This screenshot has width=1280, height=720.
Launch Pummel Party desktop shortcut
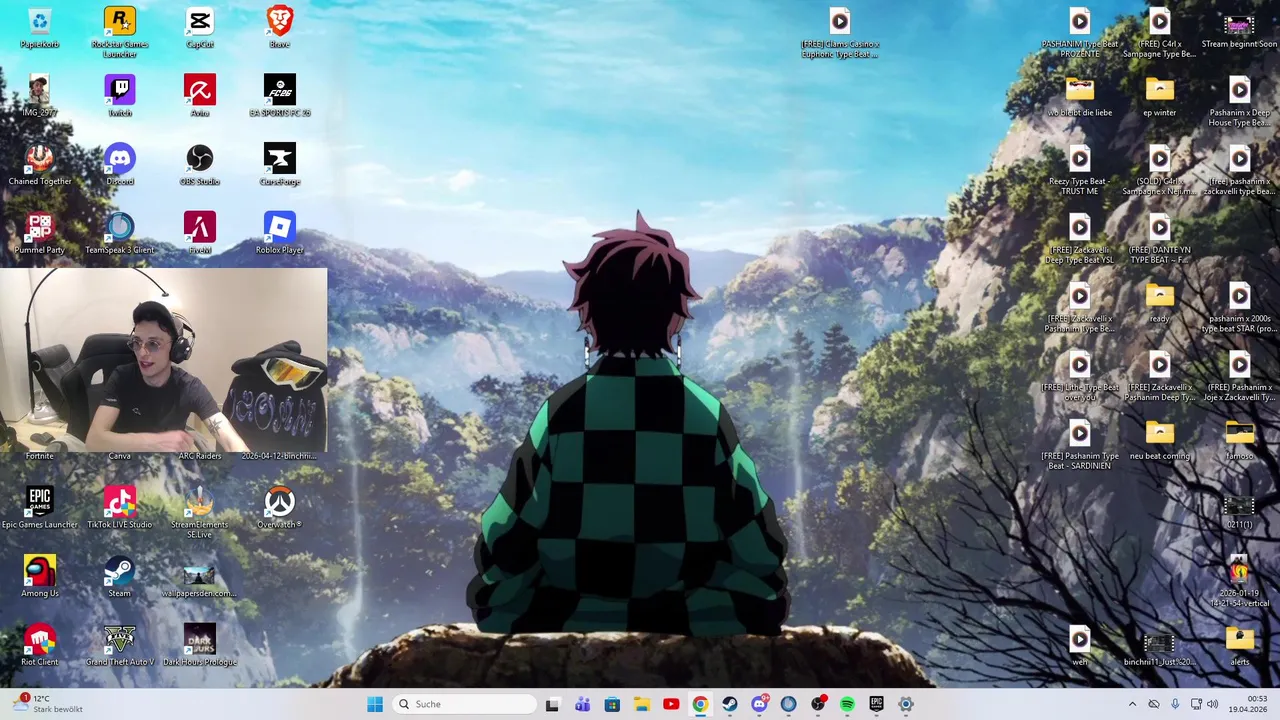click(x=39, y=233)
